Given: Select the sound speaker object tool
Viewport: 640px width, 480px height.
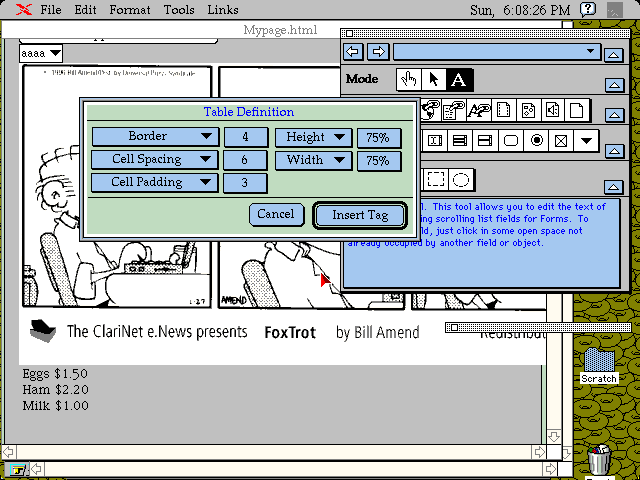Looking at the screenshot, I should tap(553, 110).
